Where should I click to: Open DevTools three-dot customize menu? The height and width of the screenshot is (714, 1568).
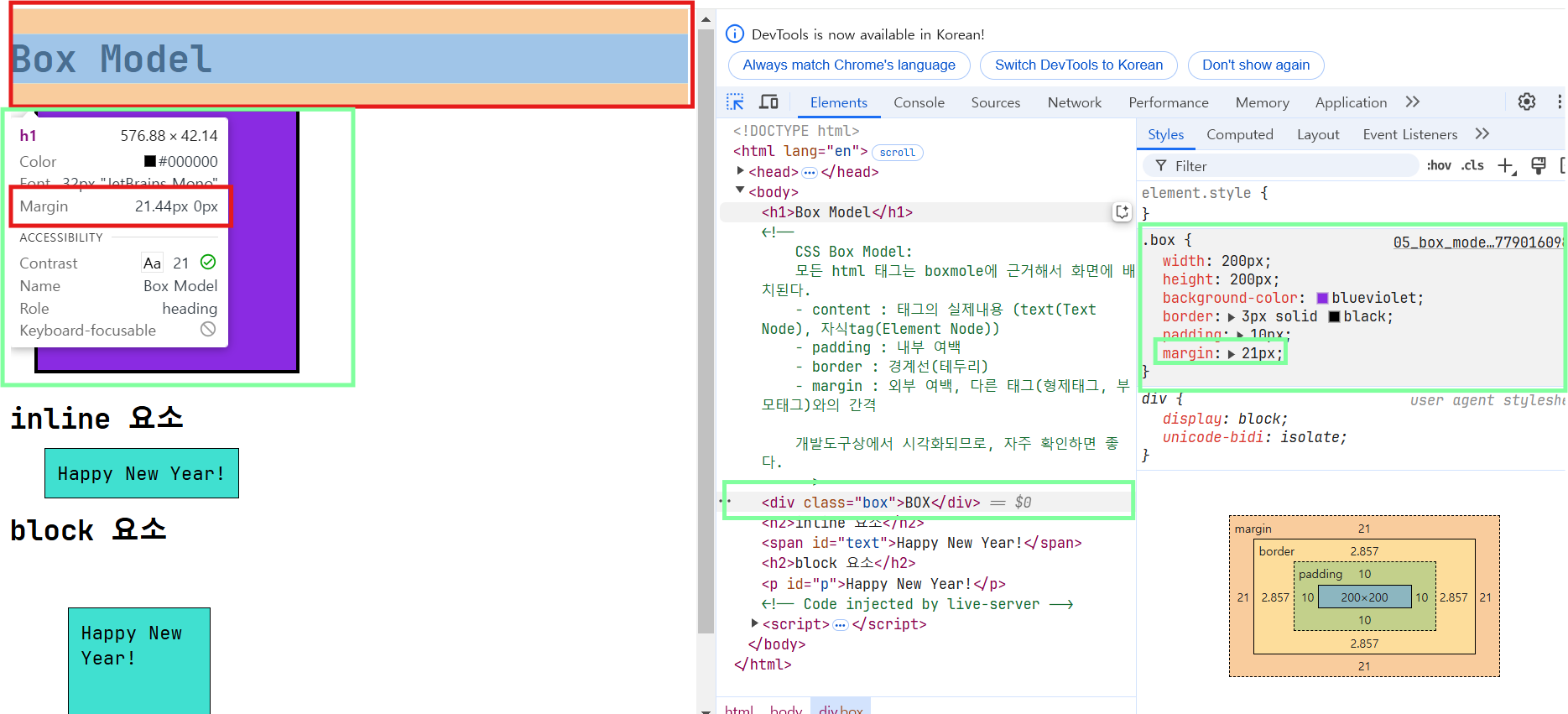(x=1559, y=102)
